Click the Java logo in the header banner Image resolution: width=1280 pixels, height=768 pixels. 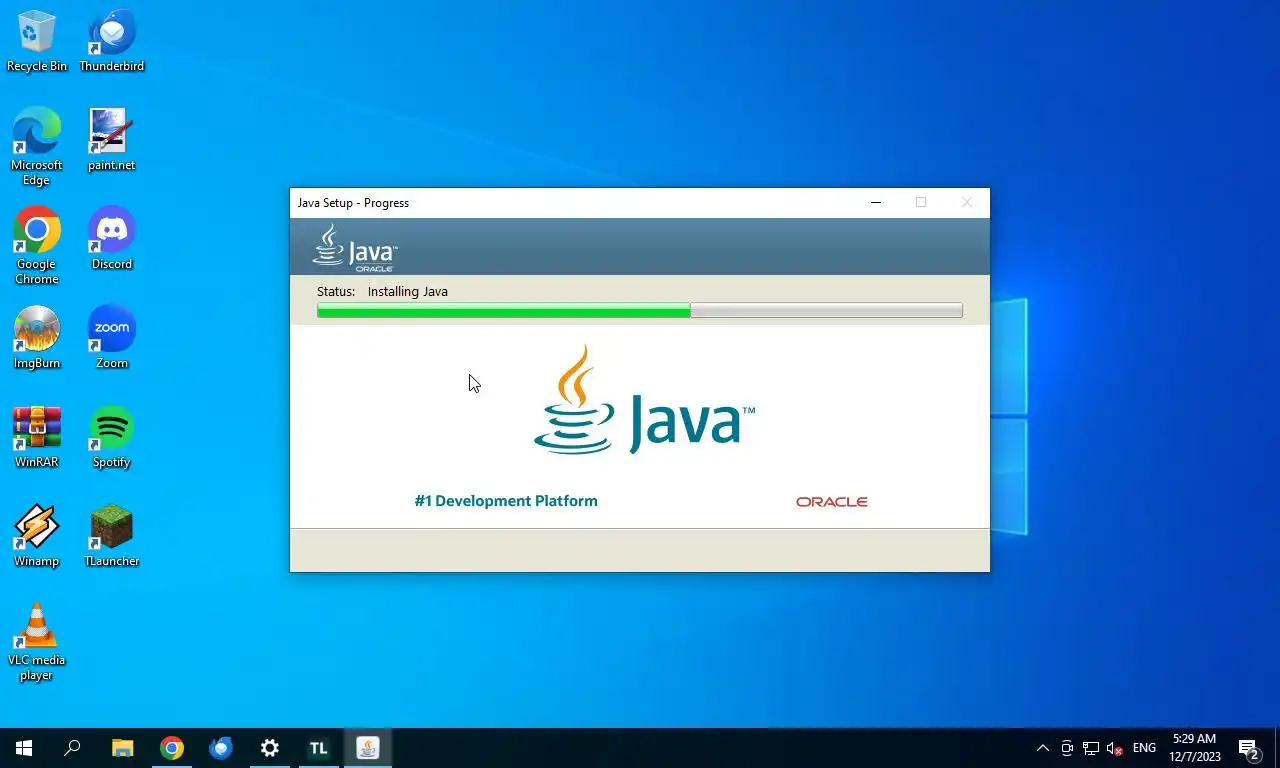pyautogui.click(x=355, y=247)
